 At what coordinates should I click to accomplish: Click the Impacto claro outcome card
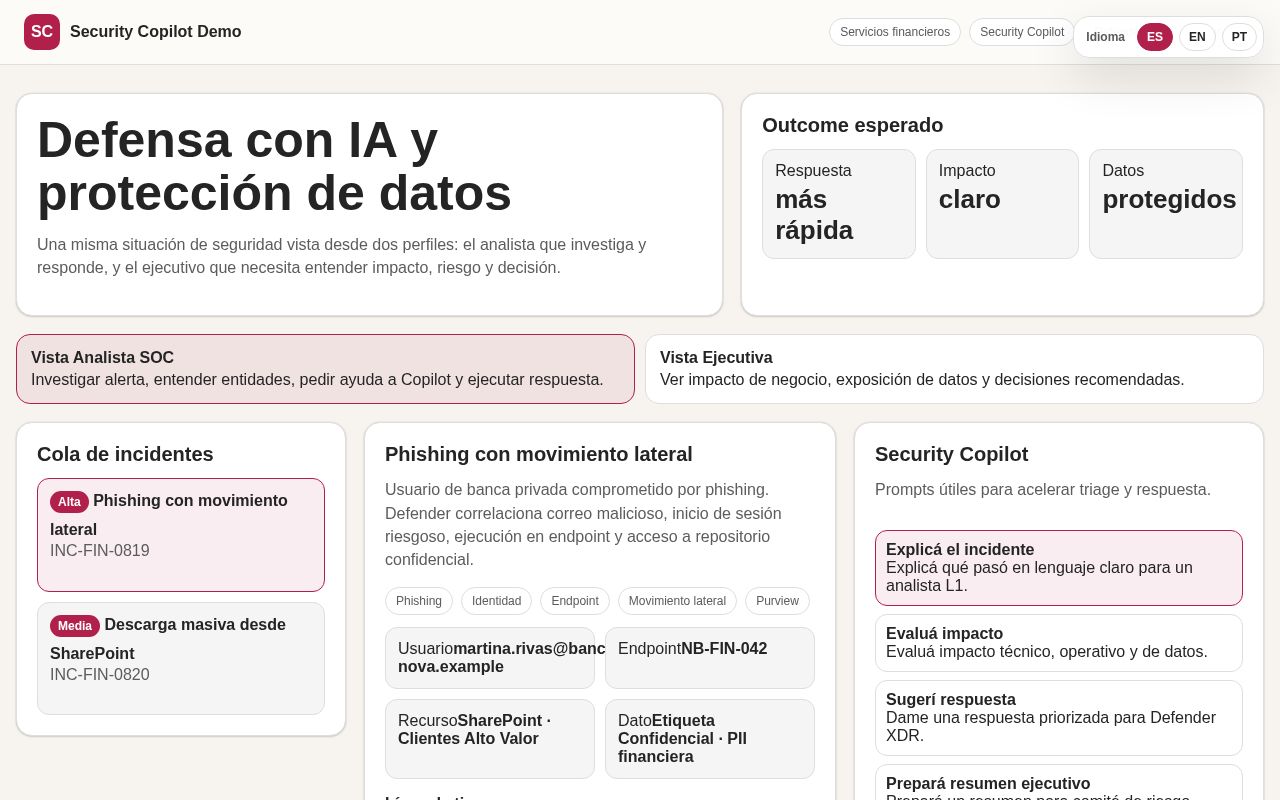coord(1002,204)
